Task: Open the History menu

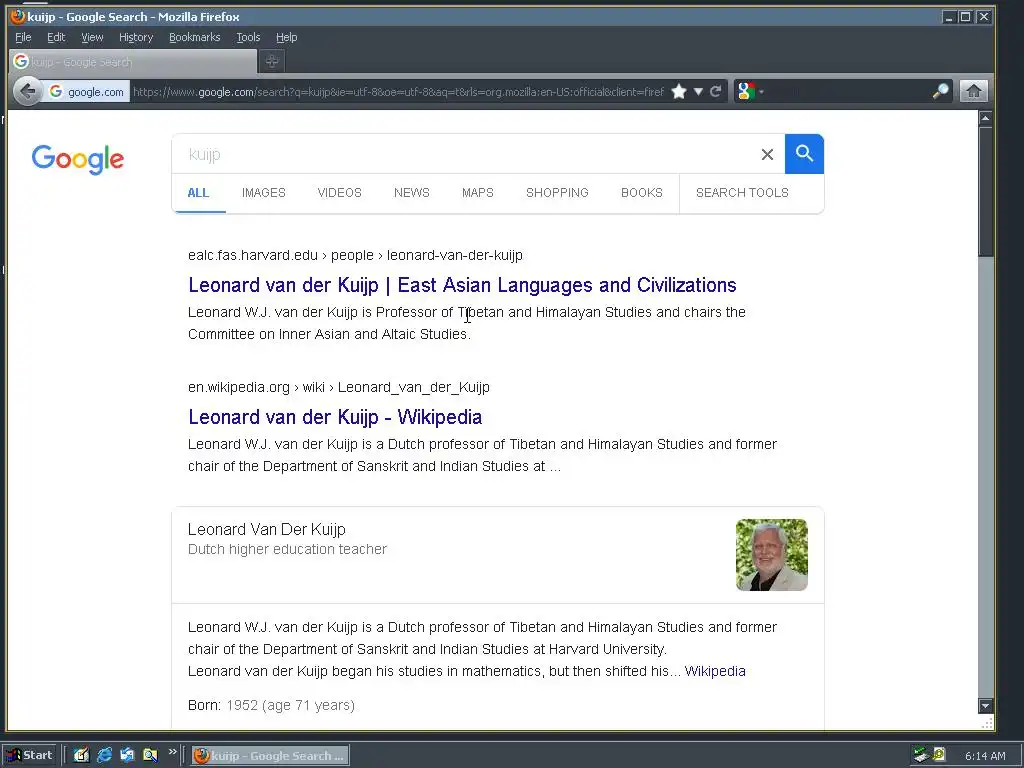Action: pyautogui.click(x=136, y=37)
